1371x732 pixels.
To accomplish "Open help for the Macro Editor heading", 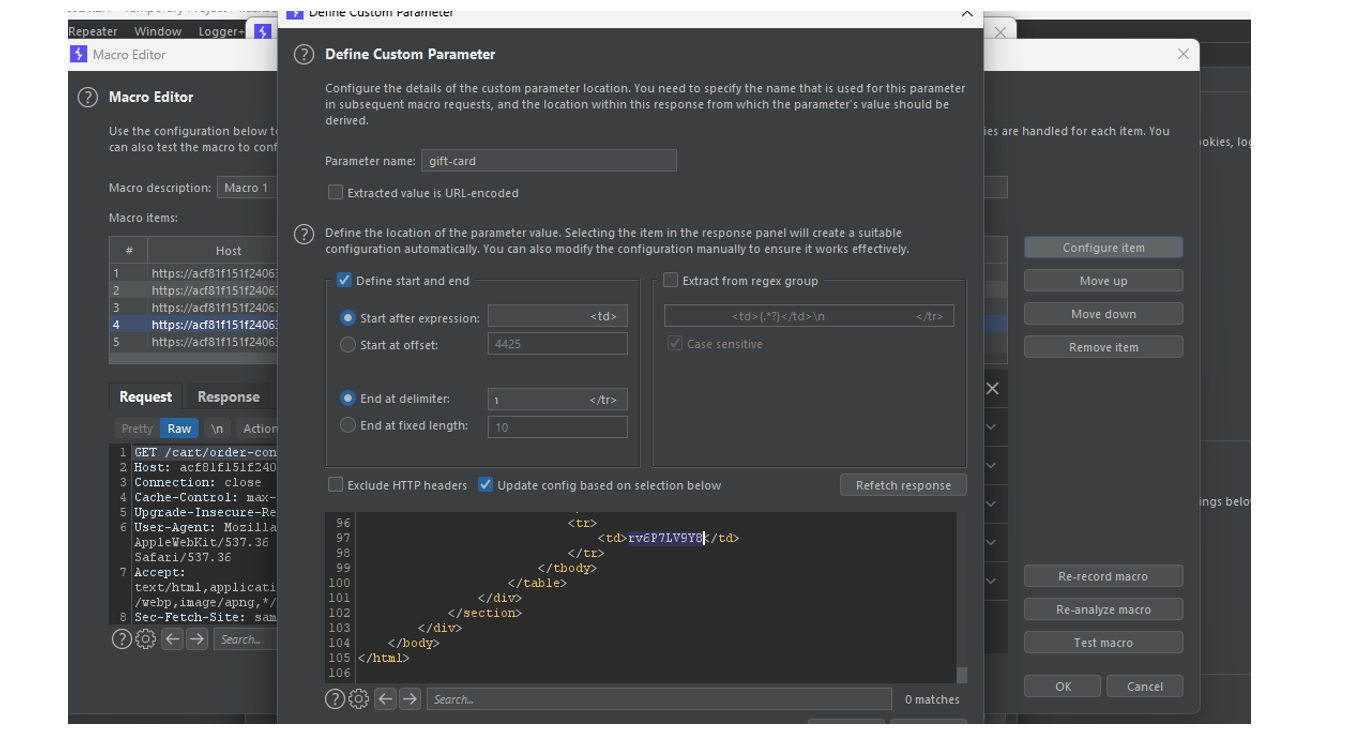I will click(x=88, y=97).
